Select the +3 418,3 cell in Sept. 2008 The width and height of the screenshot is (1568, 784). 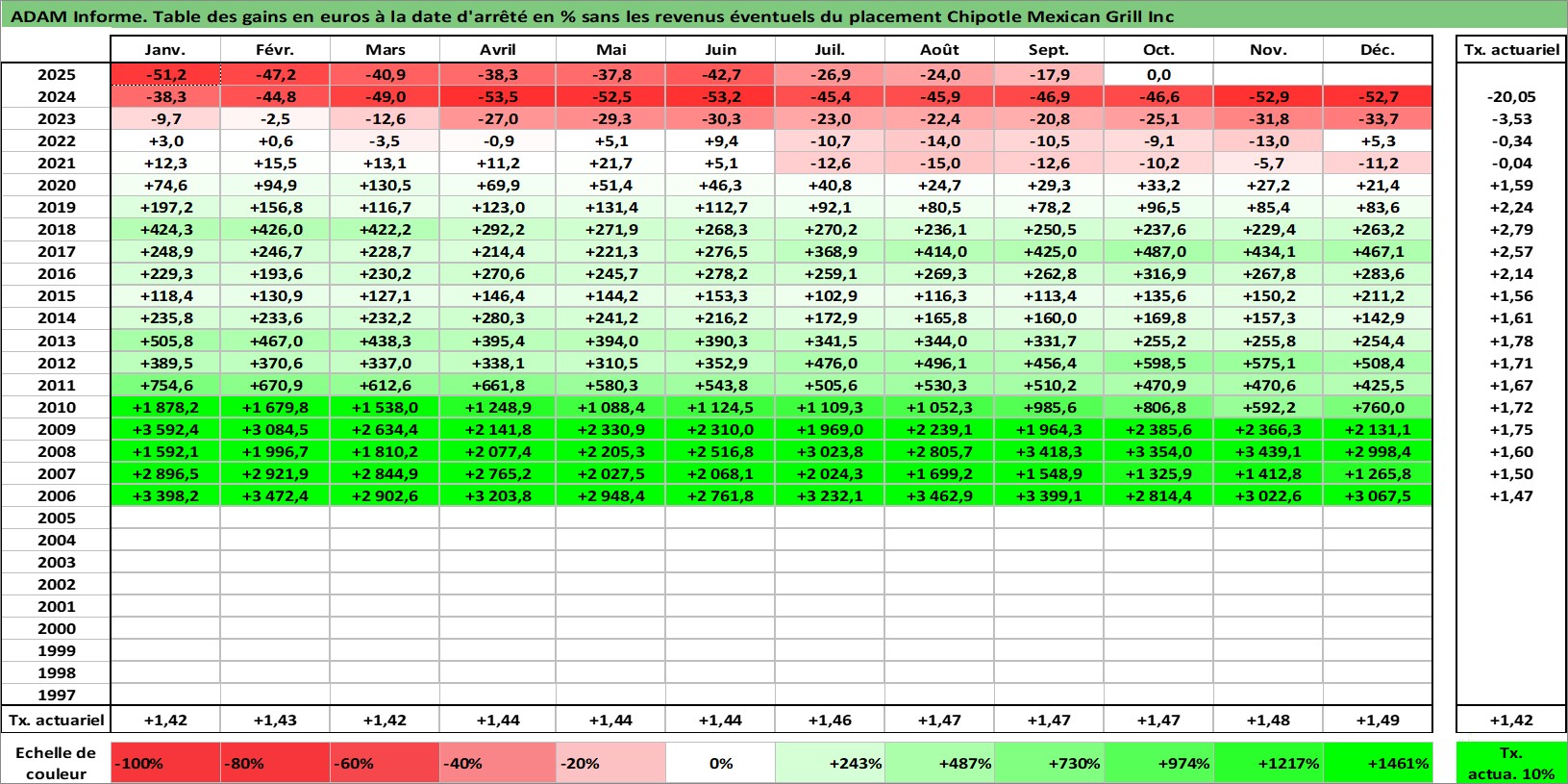pyautogui.click(x=1049, y=451)
